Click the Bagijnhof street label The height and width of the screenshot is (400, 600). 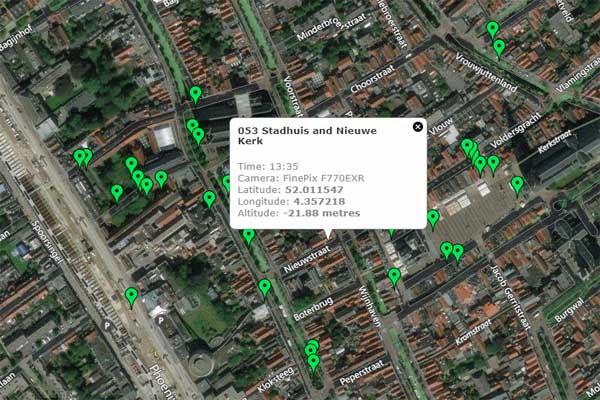click(15, 38)
